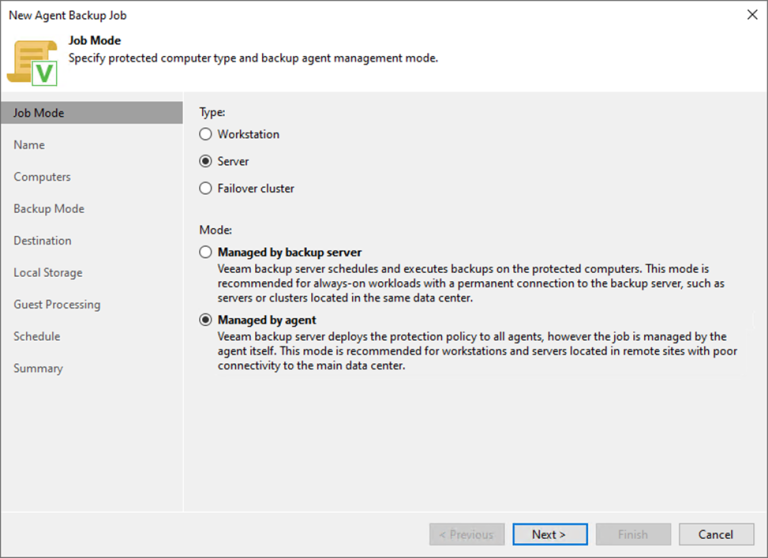
Task: Select the Workstation type radio button
Action: 206,134
